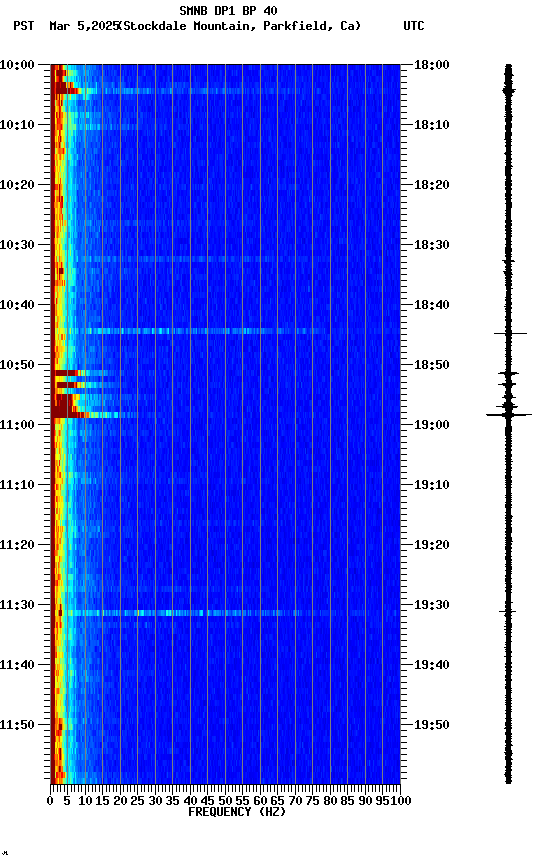The image size is (552, 864).
Task: Click the 11:30 PST time label
Action: [17, 606]
